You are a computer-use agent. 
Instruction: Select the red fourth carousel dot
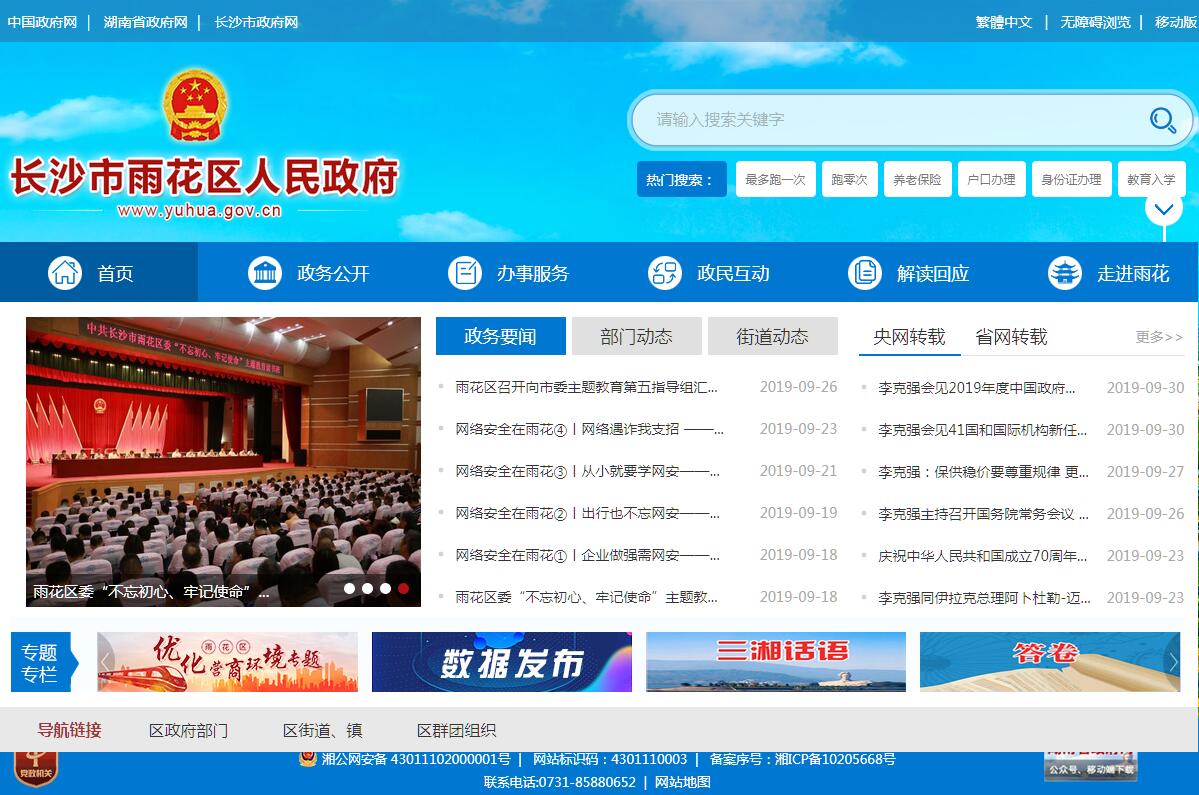coord(403,589)
